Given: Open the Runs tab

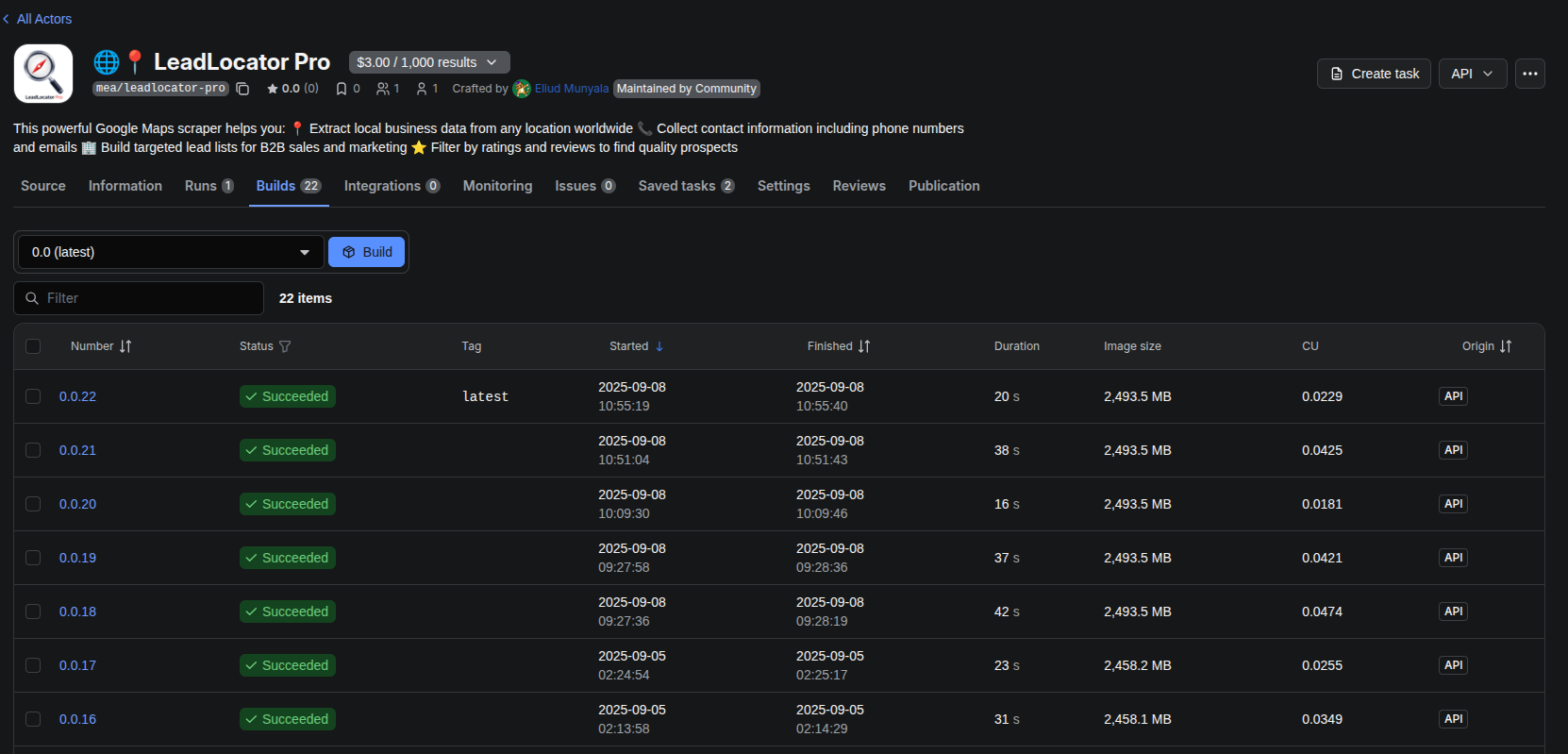Looking at the screenshot, I should pyautogui.click(x=209, y=186).
